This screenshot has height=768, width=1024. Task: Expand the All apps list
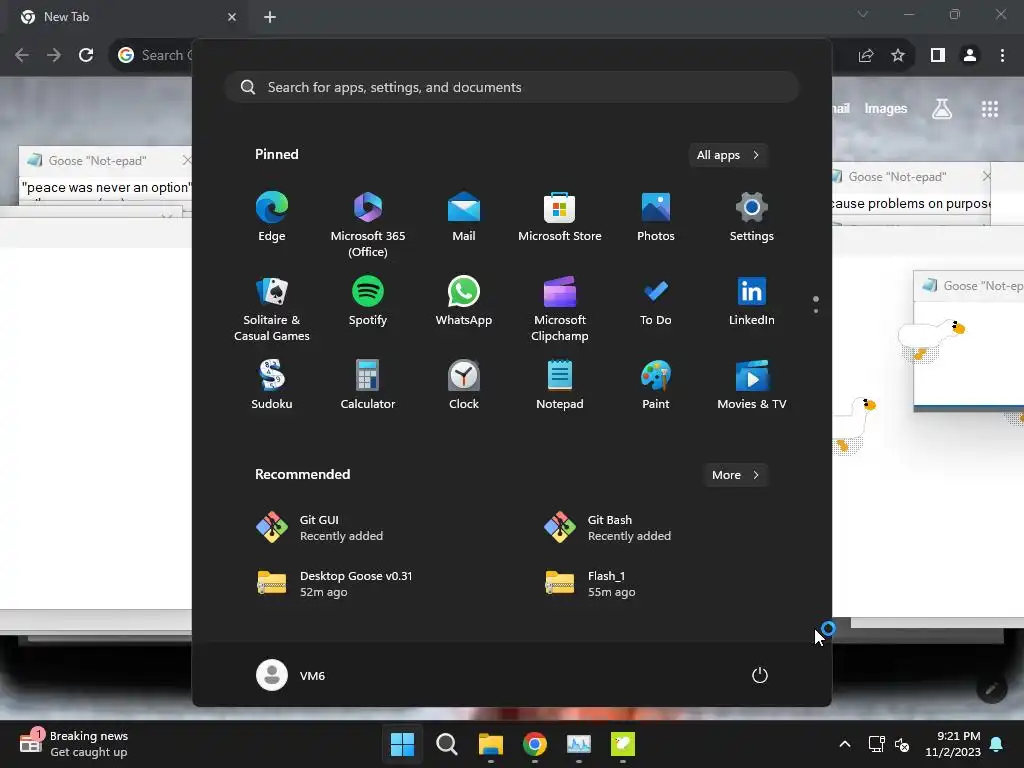coord(728,155)
